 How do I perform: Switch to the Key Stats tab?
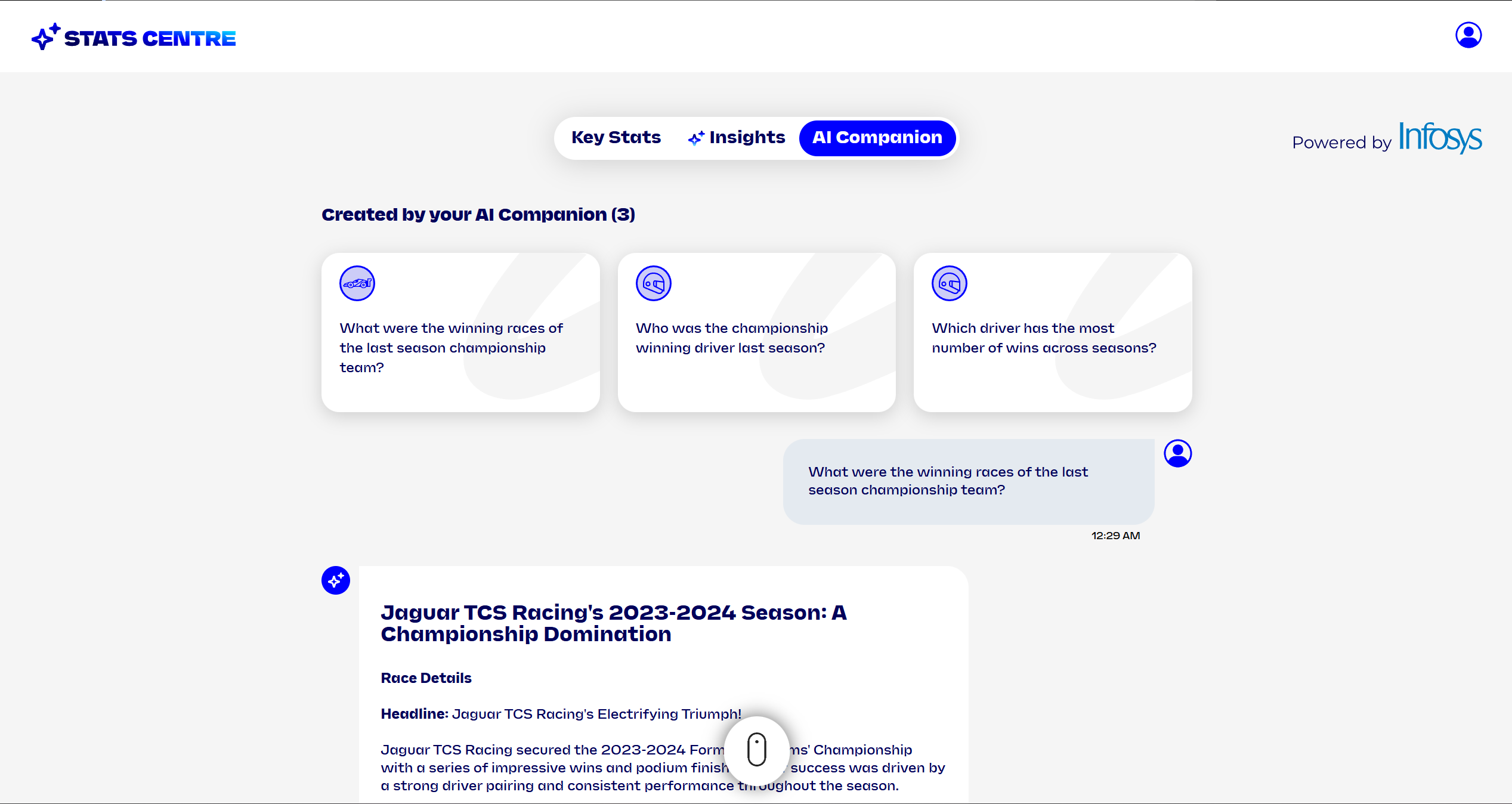pyautogui.click(x=616, y=138)
